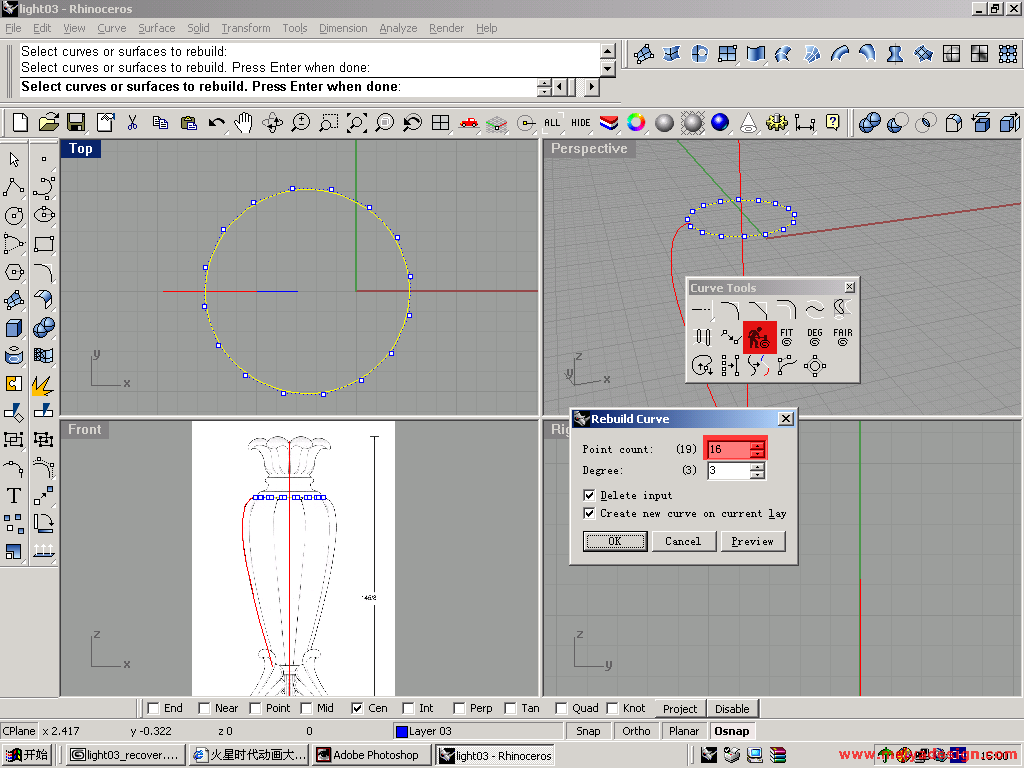
Task: Click the blue Layer 03 color swatch
Action: 402,731
